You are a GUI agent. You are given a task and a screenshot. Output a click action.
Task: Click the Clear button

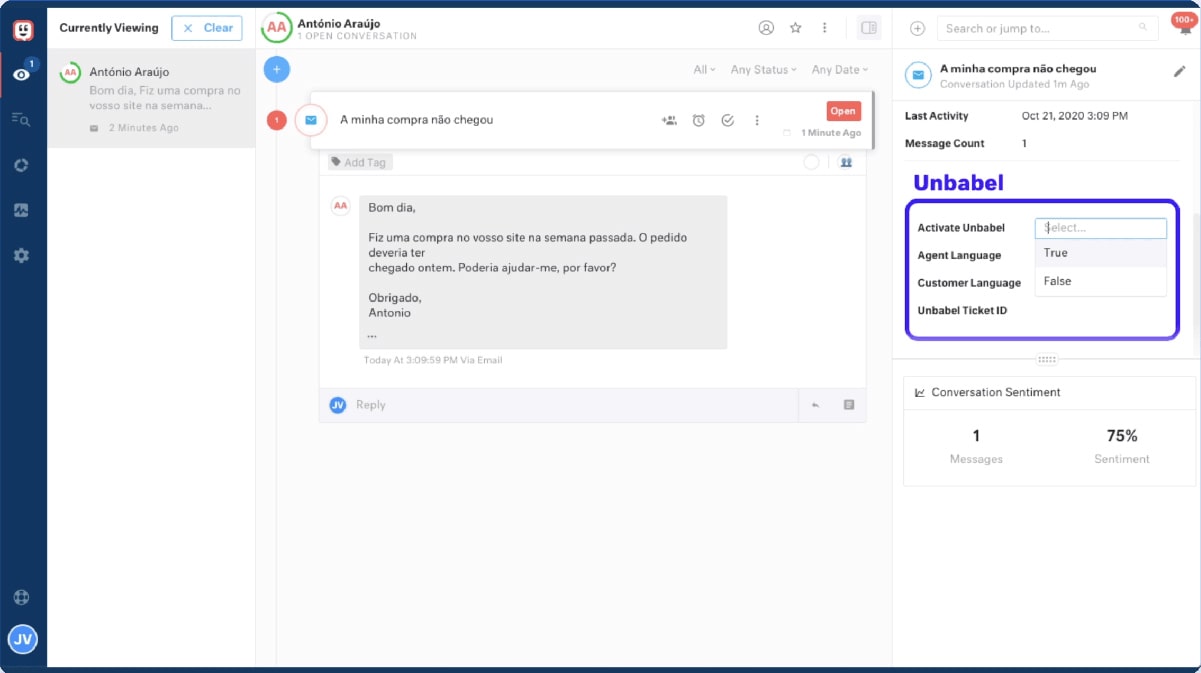tap(207, 28)
